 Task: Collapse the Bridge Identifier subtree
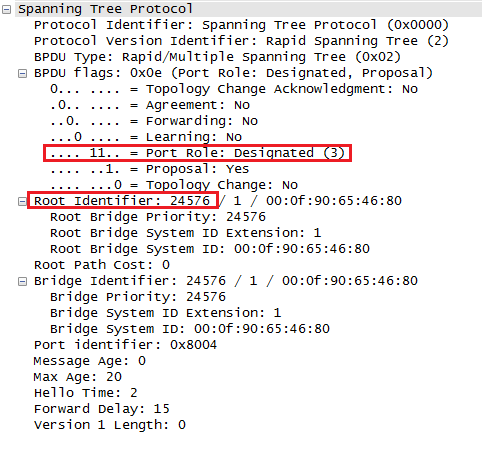click(22, 281)
